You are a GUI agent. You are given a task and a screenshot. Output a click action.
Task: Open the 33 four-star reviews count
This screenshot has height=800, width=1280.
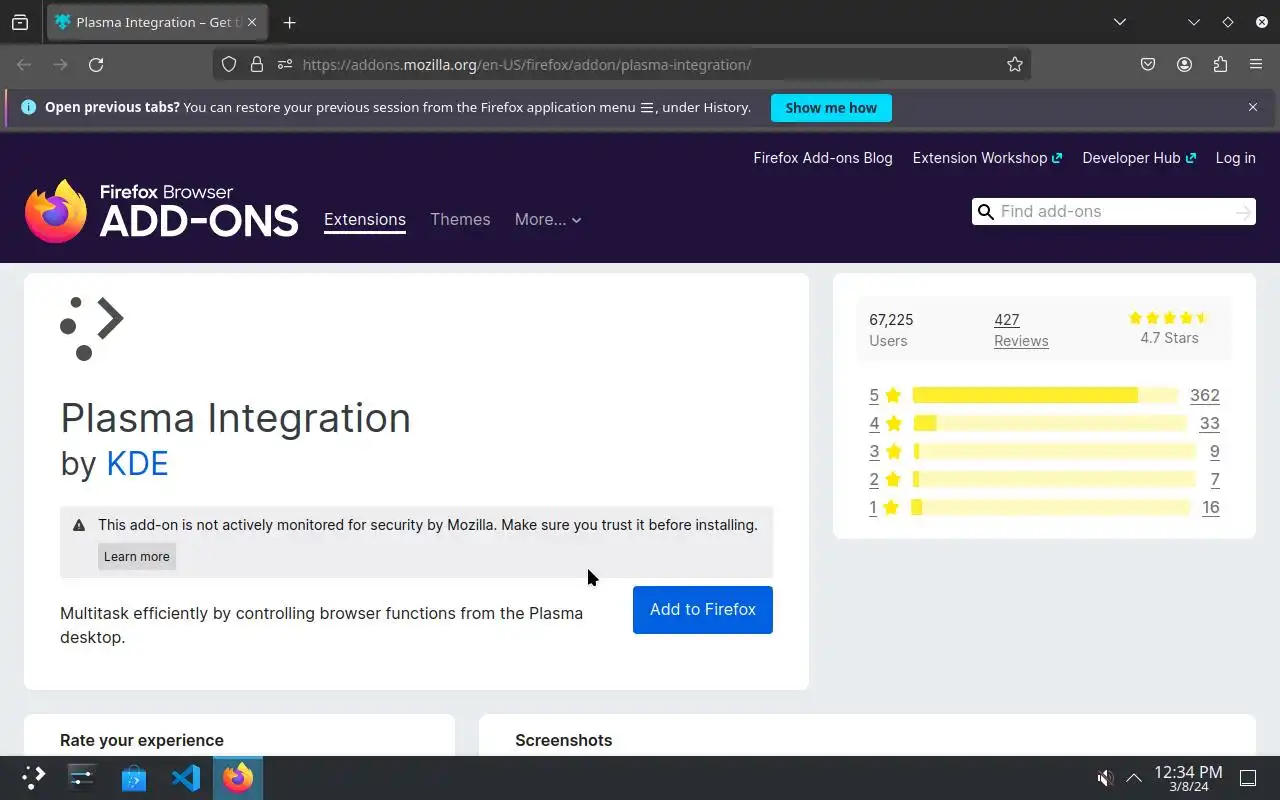coord(1210,423)
